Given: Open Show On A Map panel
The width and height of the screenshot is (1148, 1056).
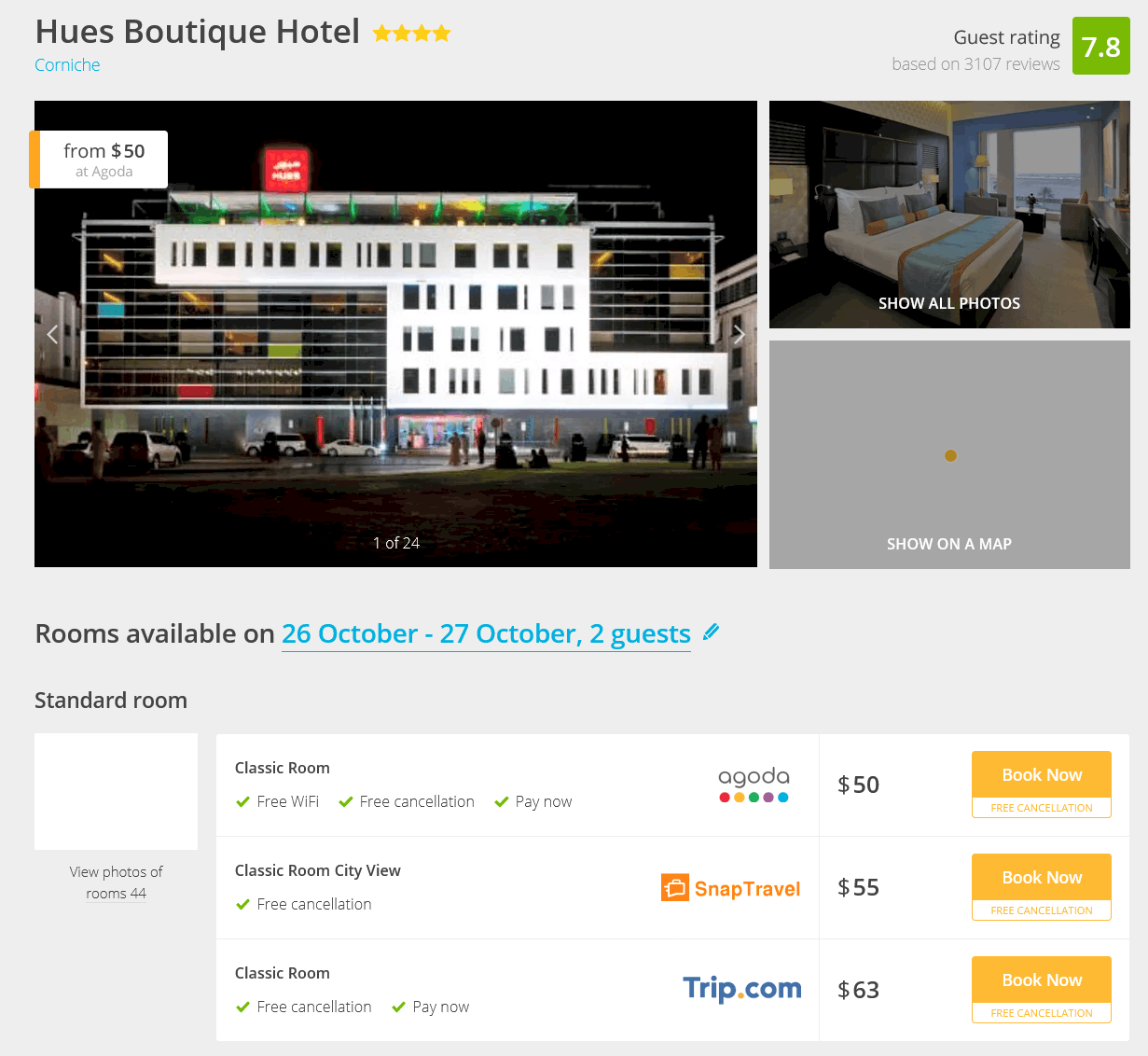Looking at the screenshot, I should [x=949, y=454].
